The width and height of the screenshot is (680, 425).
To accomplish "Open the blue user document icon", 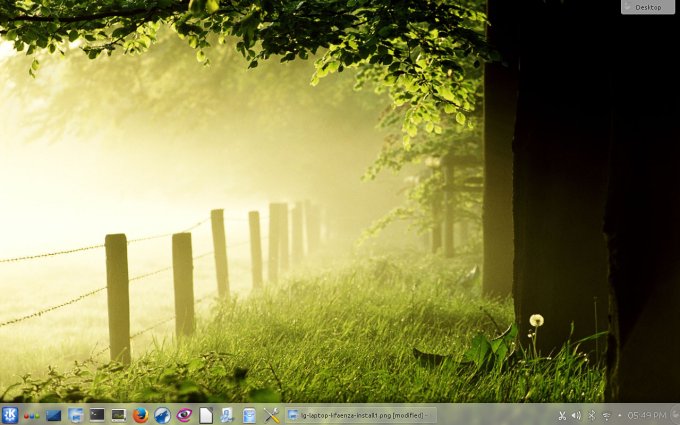I will (x=227, y=415).
